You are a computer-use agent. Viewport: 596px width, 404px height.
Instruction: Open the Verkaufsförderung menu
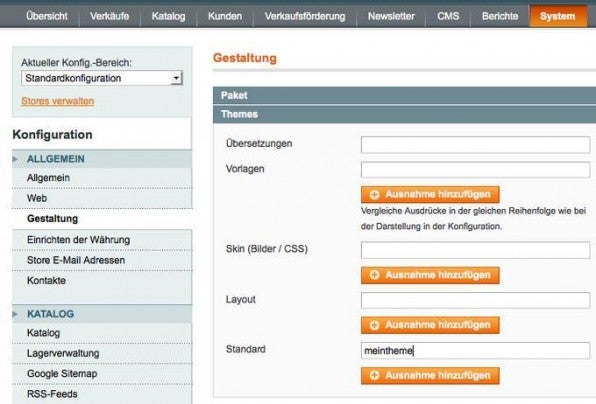(x=305, y=16)
